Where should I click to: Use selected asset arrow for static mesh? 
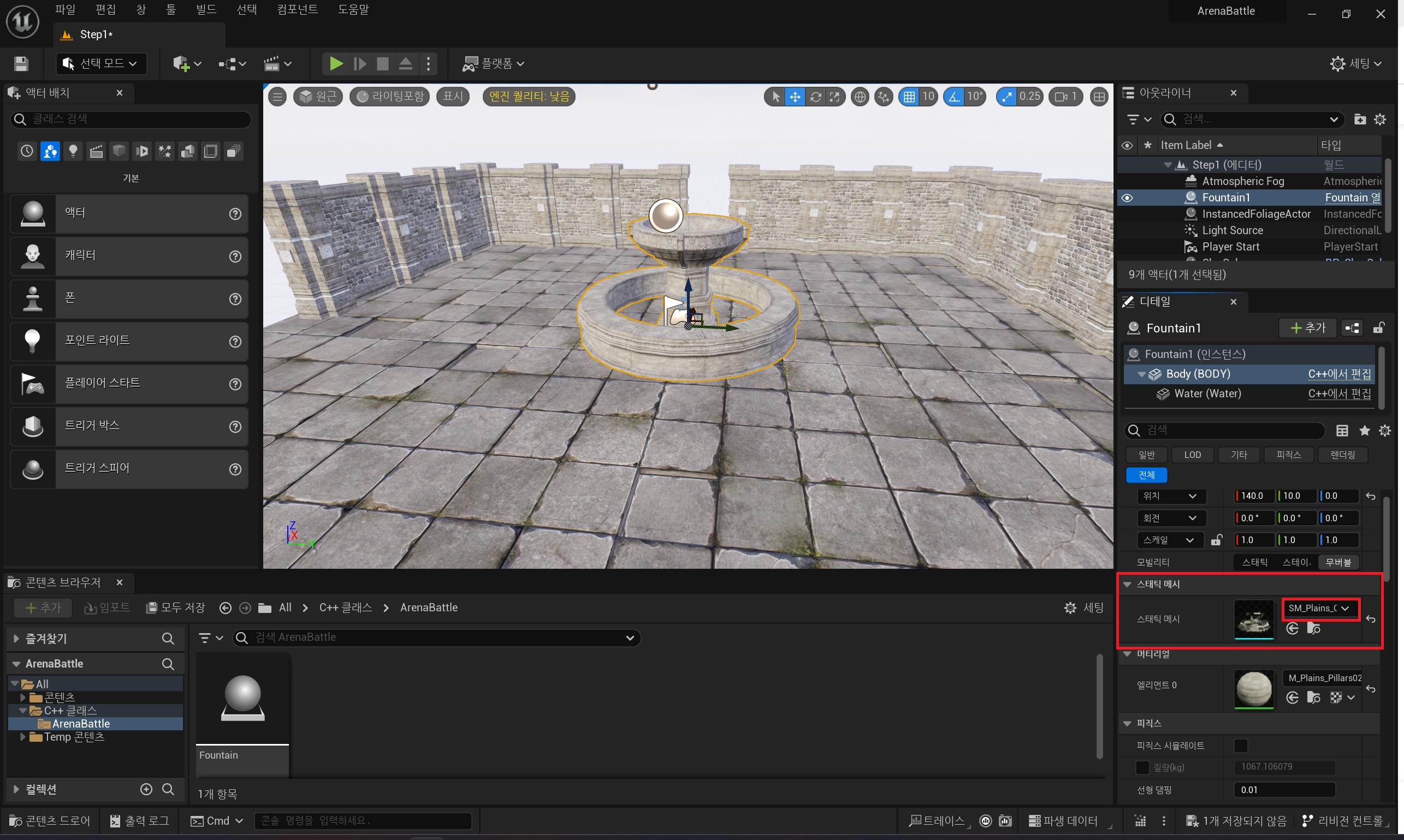[x=1292, y=628]
